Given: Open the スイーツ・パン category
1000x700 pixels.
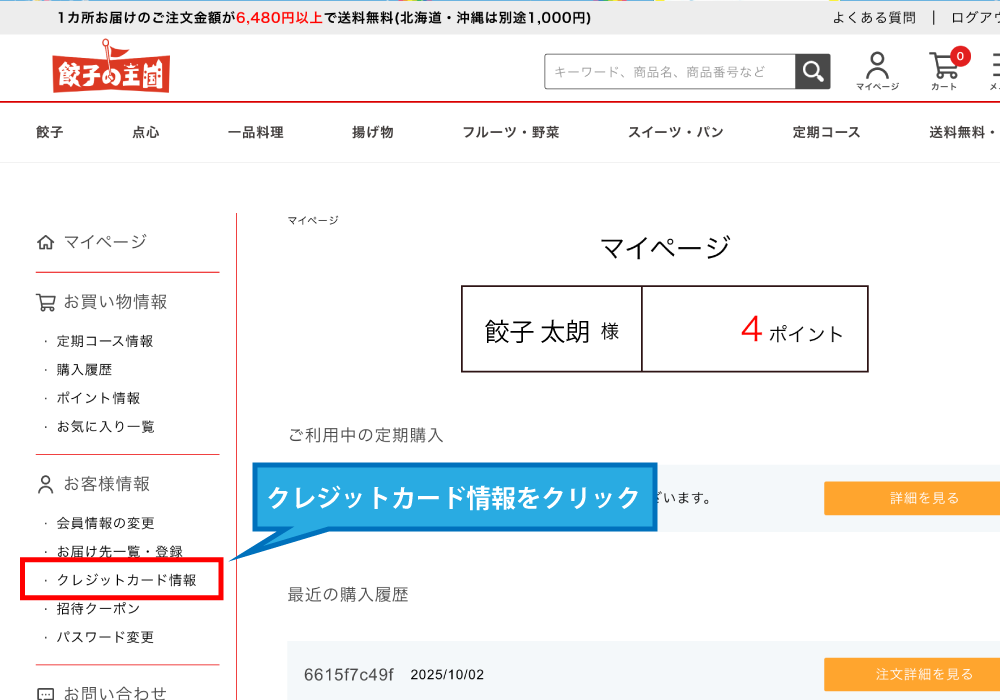Looking at the screenshot, I should (675, 132).
